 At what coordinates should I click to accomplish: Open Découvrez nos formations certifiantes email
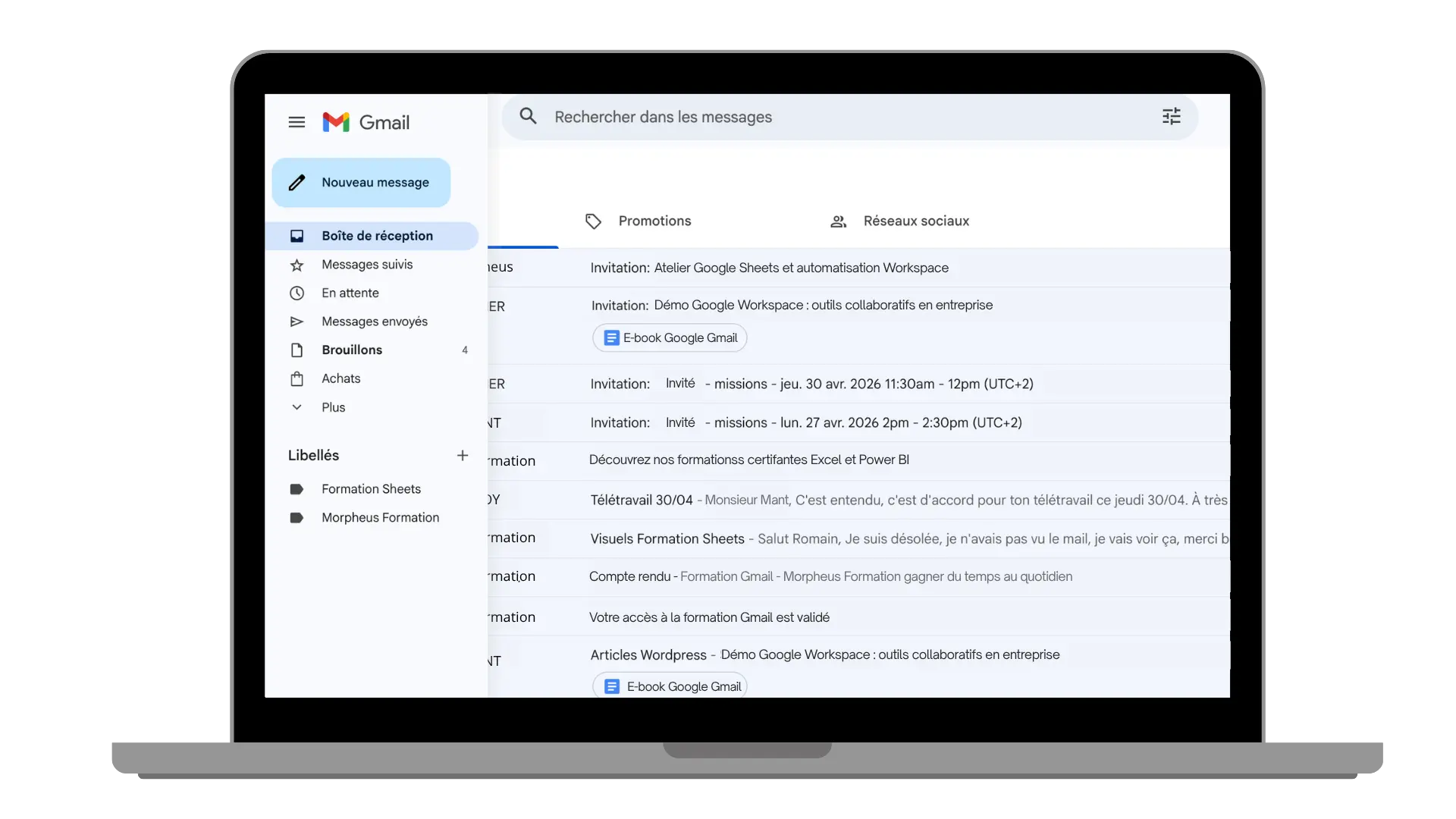pyautogui.click(x=858, y=460)
